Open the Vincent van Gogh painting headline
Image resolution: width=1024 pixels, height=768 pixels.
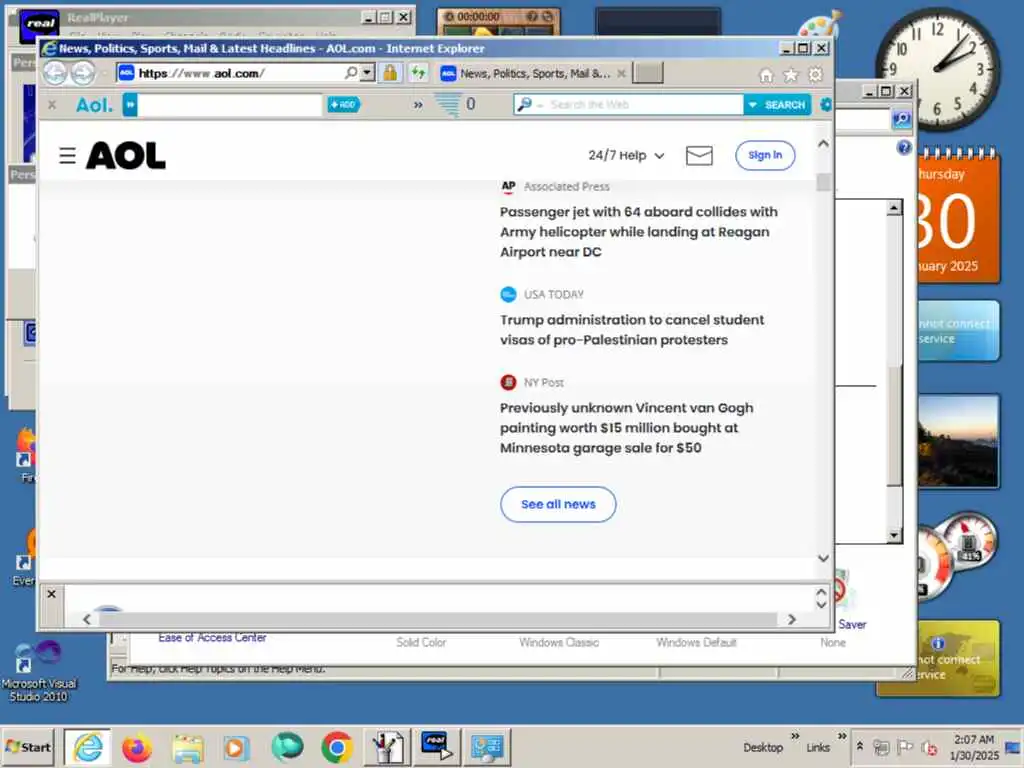tap(626, 428)
